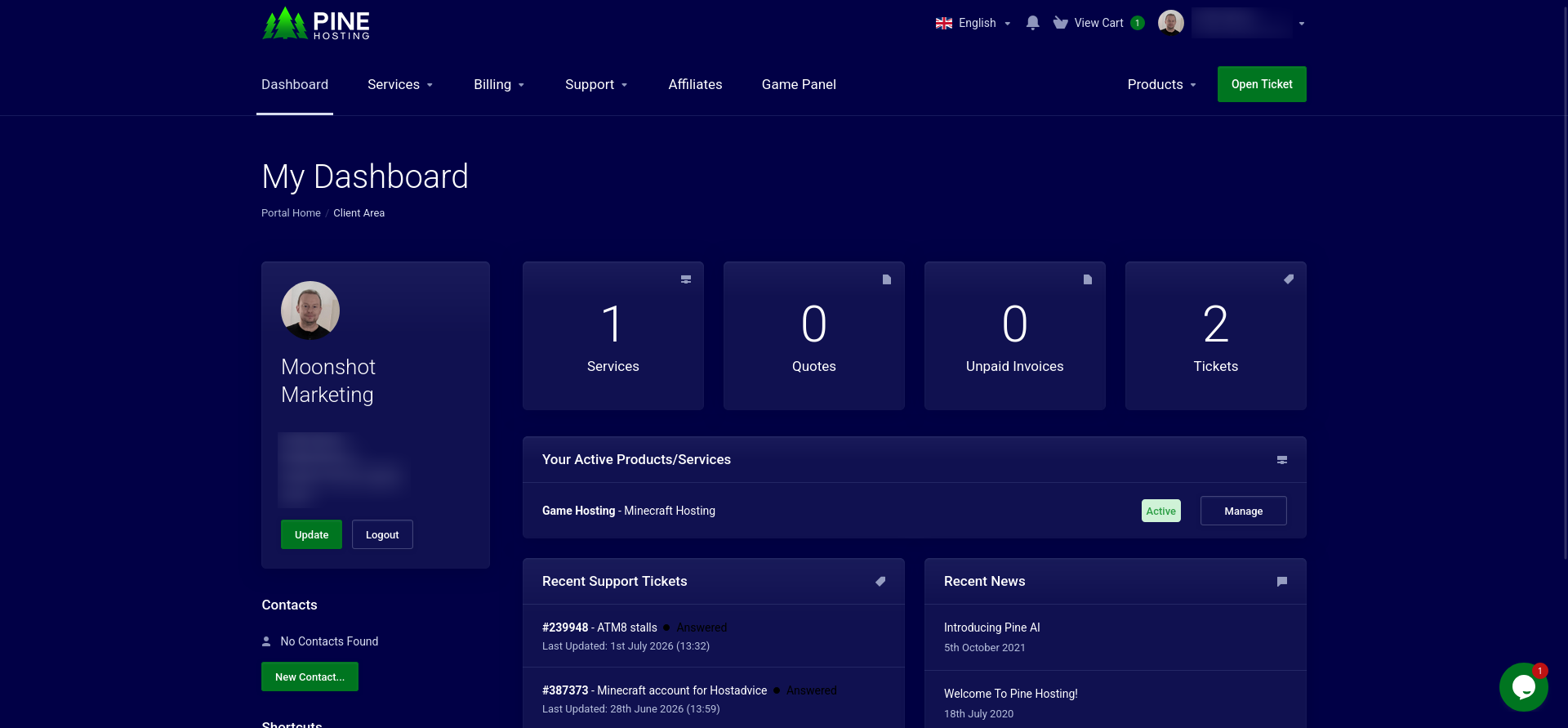The width and height of the screenshot is (1568, 728).
Task: Open the Welcome To Pine Hosting! news
Action: pyautogui.click(x=1116, y=701)
